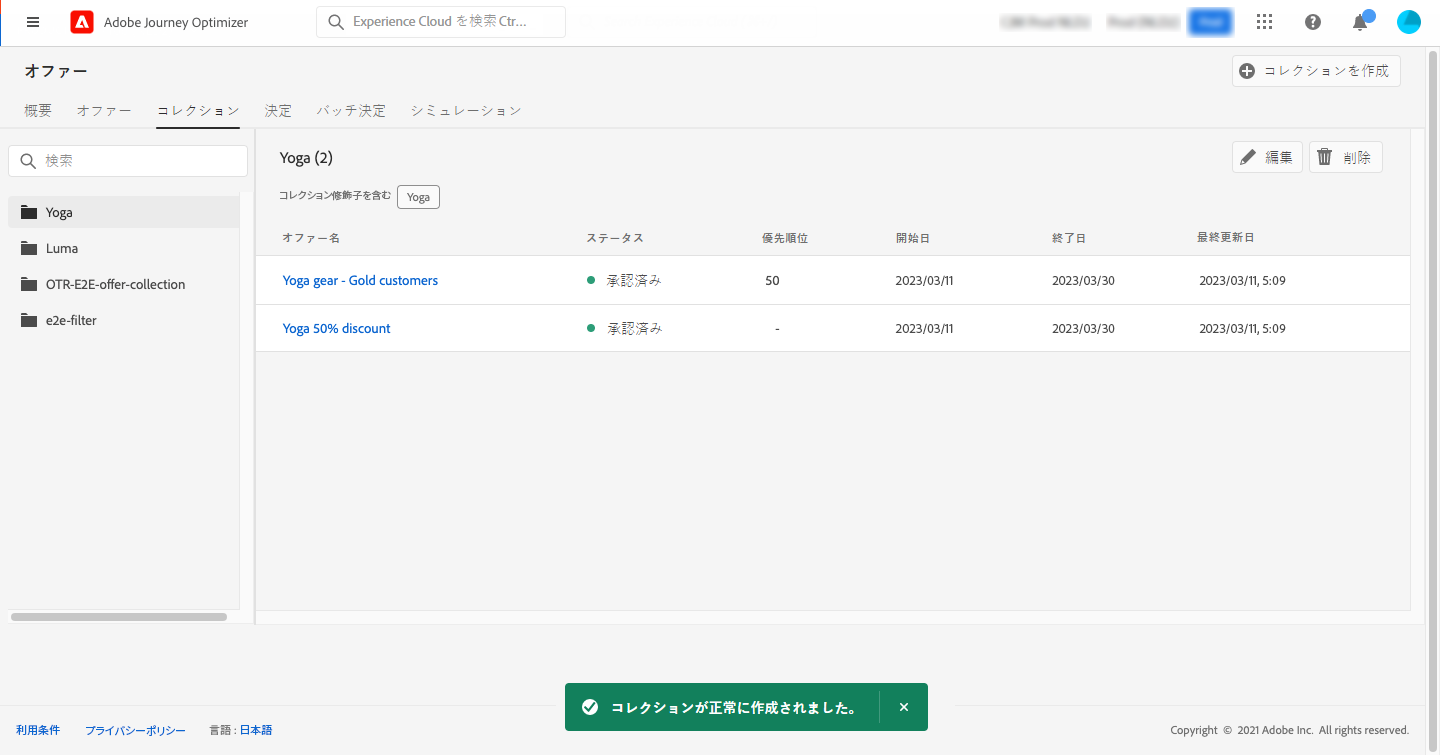Click the 最終更新日 column header
Image resolution: width=1440 pixels, height=755 pixels.
click(x=1226, y=238)
